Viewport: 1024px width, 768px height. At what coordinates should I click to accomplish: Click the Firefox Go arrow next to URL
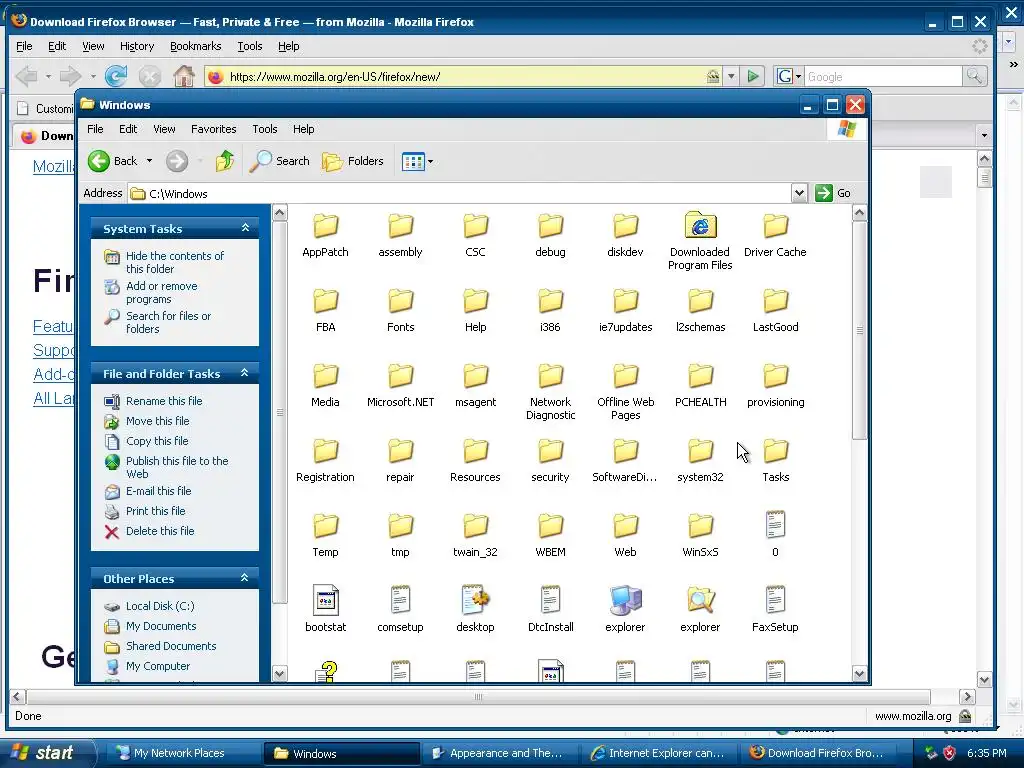pos(753,76)
